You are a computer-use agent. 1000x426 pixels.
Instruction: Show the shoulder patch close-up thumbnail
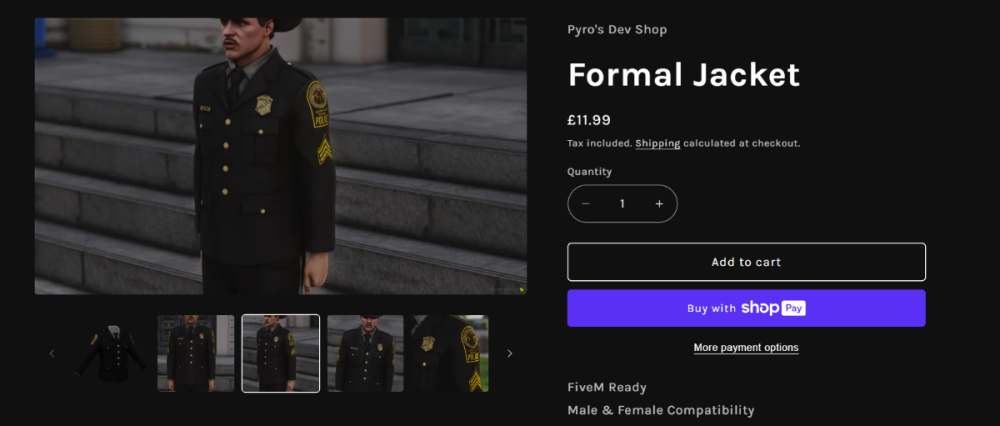point(450,353)
